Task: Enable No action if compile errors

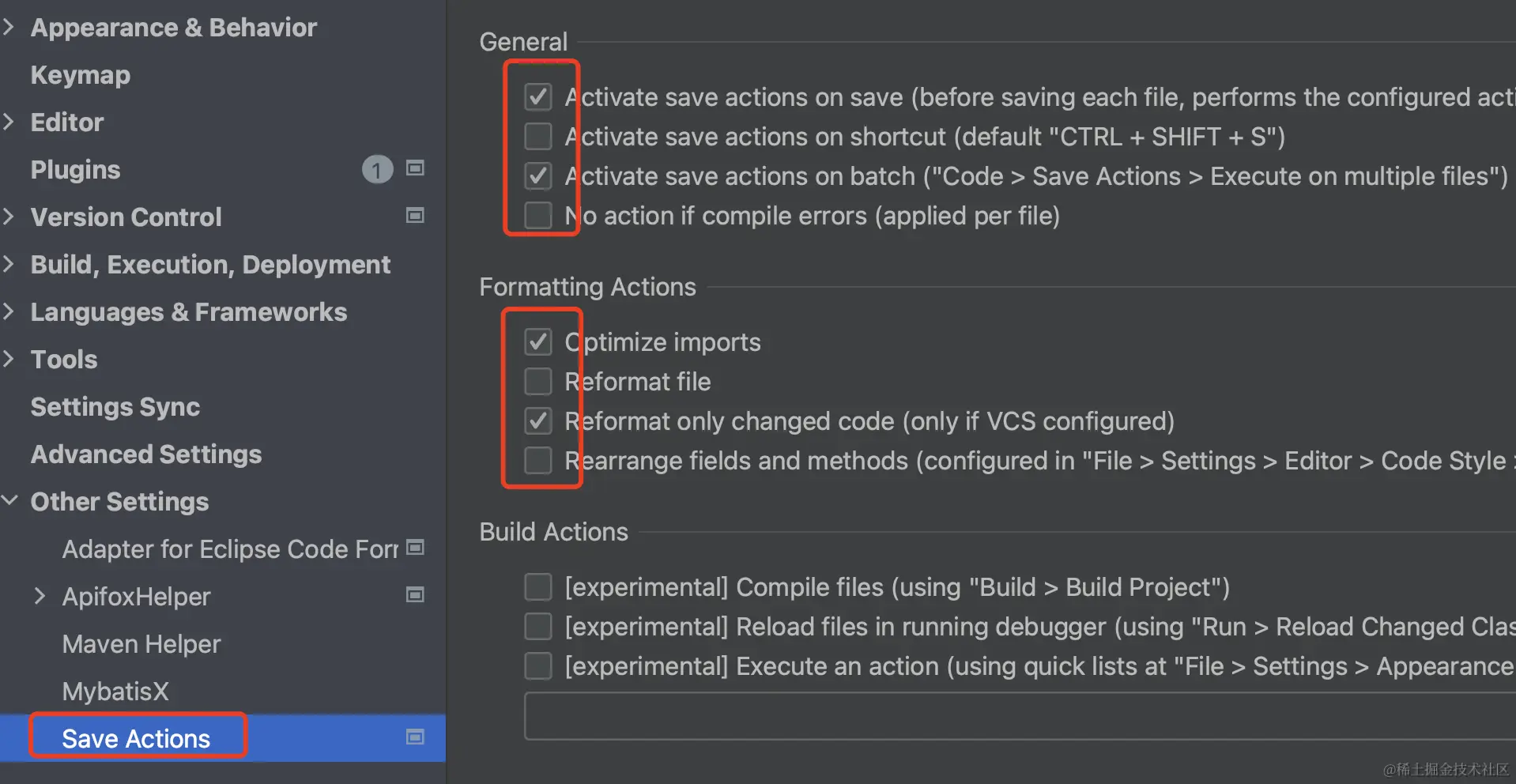Action: (x=538, y=216)
